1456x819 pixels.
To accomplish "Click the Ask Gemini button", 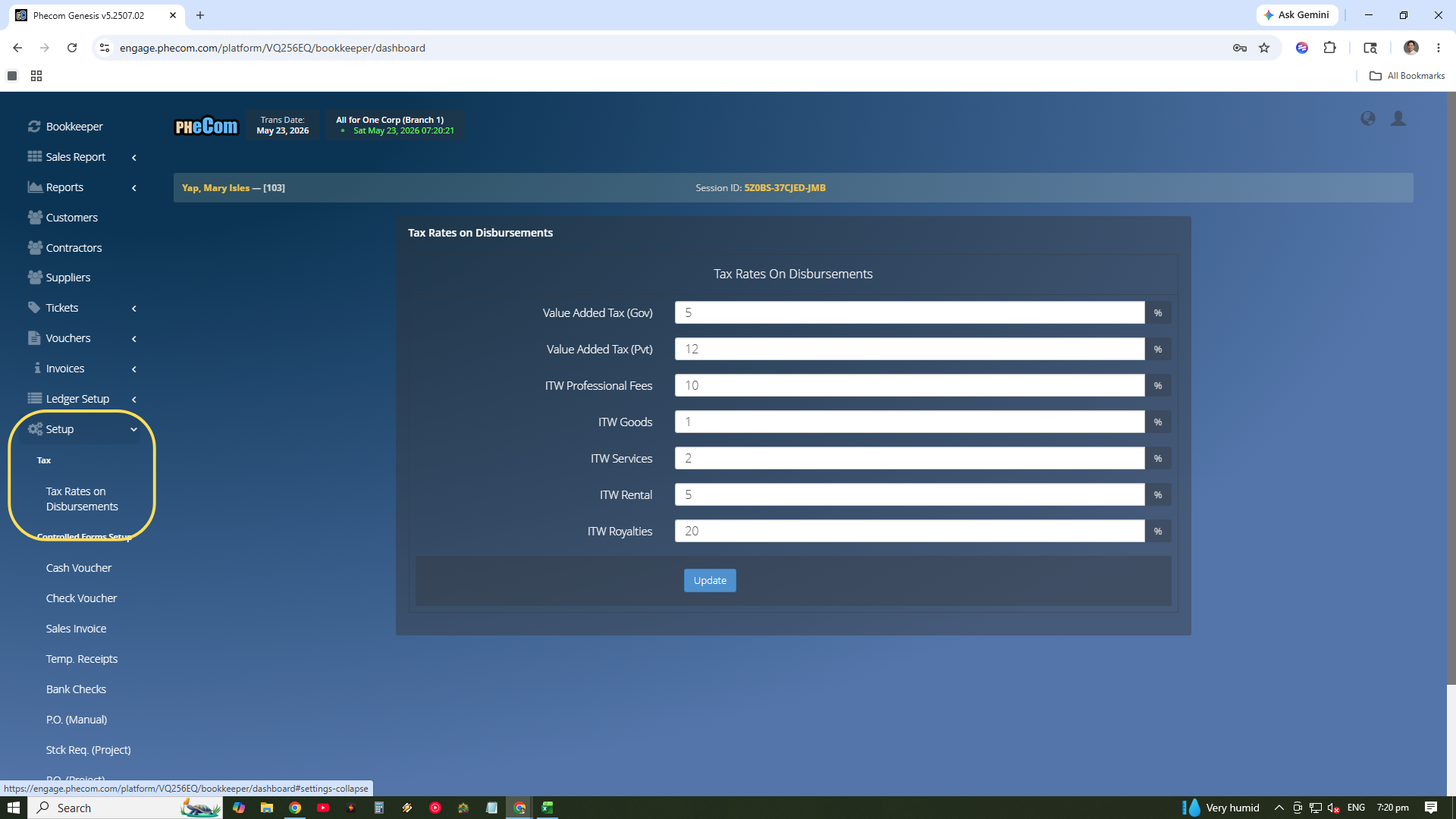I will [x=1297, y=15].
